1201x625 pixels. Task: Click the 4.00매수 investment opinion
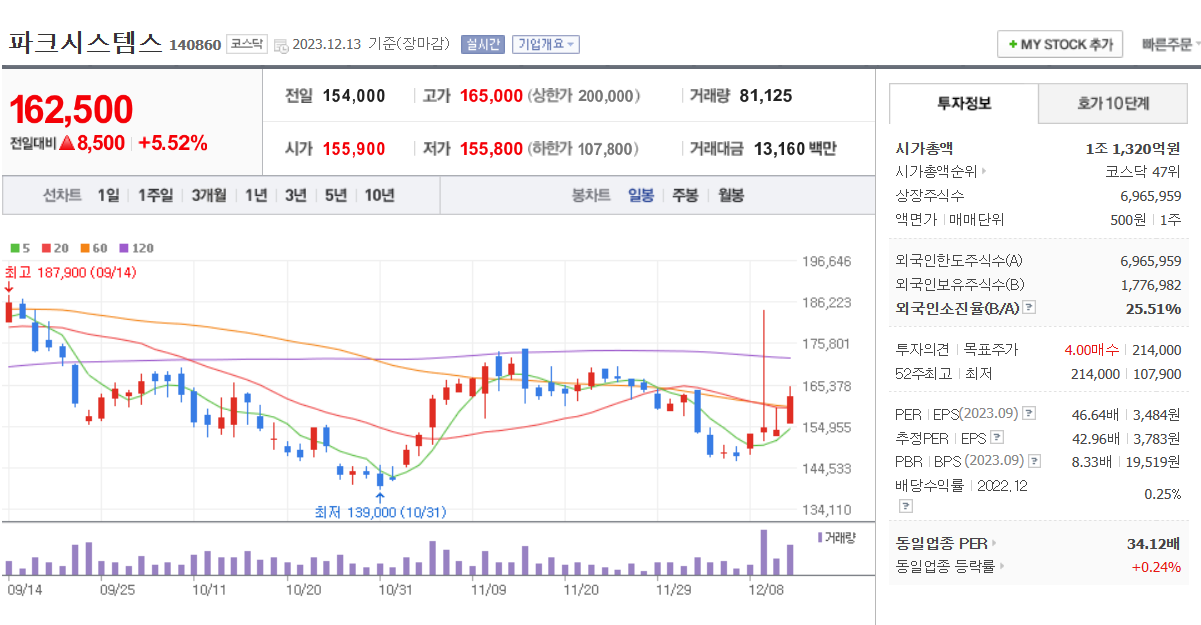click(1092, 350)
